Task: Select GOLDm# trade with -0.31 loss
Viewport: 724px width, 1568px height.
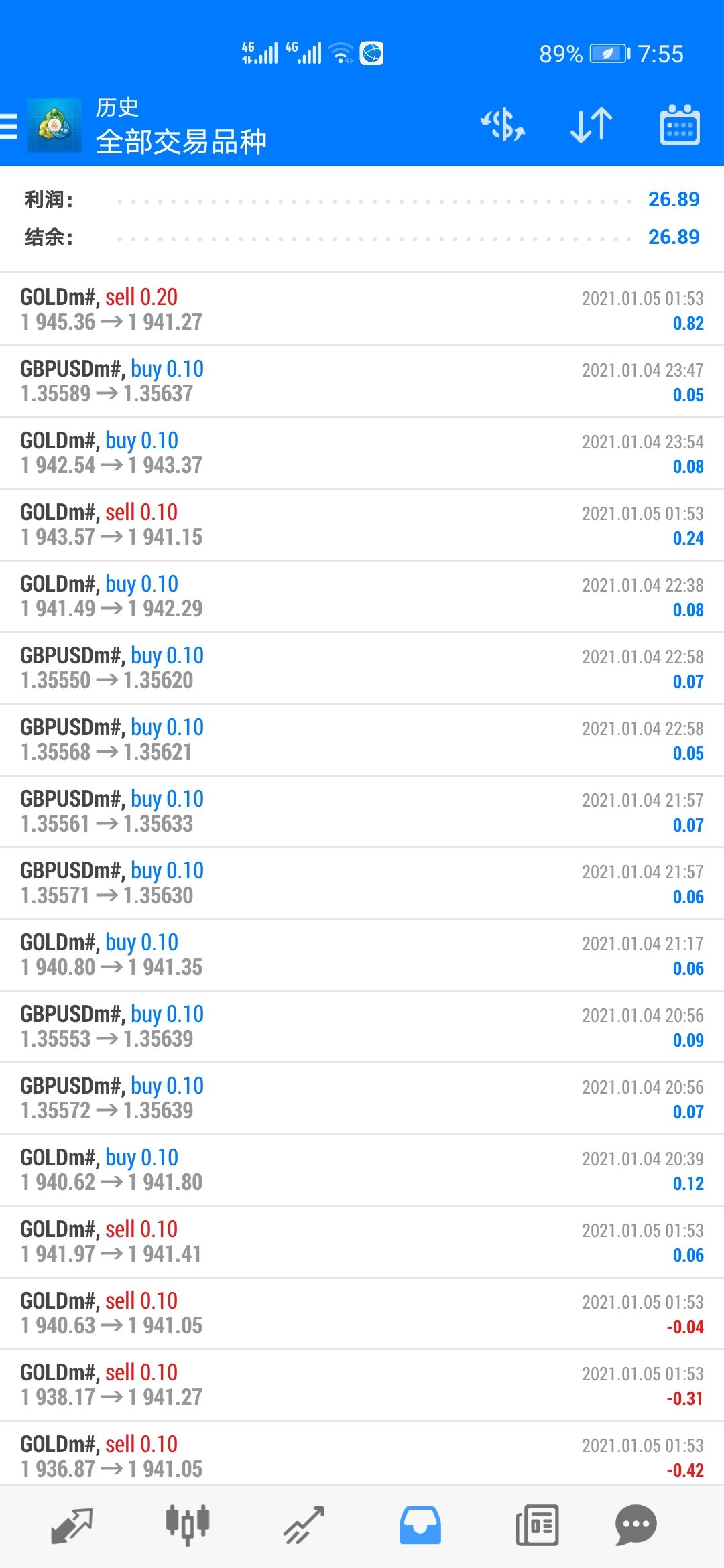Action: (362, 1385)
